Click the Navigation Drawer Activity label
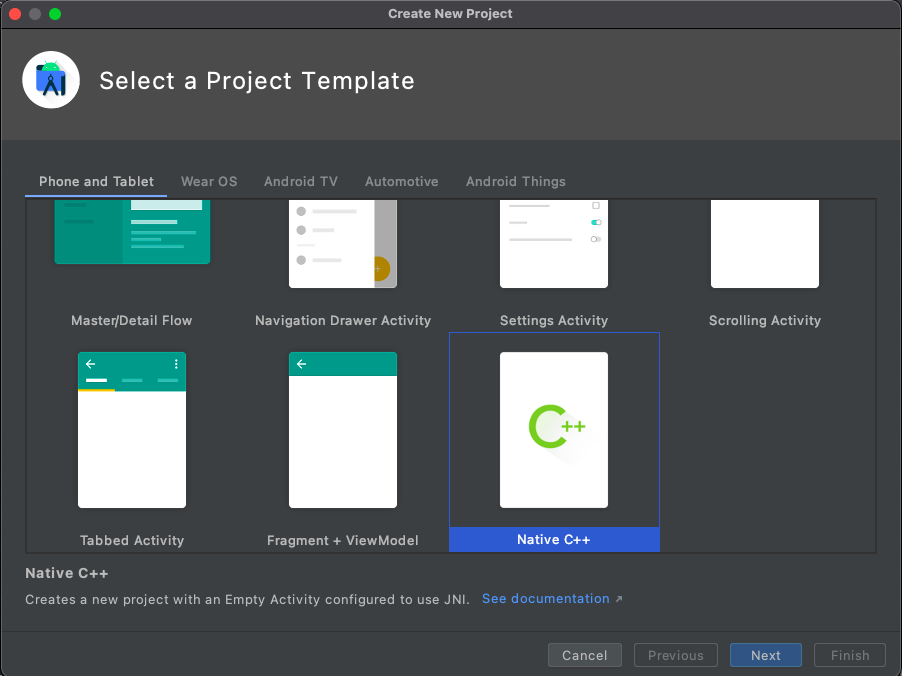The width and height of the screenshot is (902, 676). coord(343,320)
